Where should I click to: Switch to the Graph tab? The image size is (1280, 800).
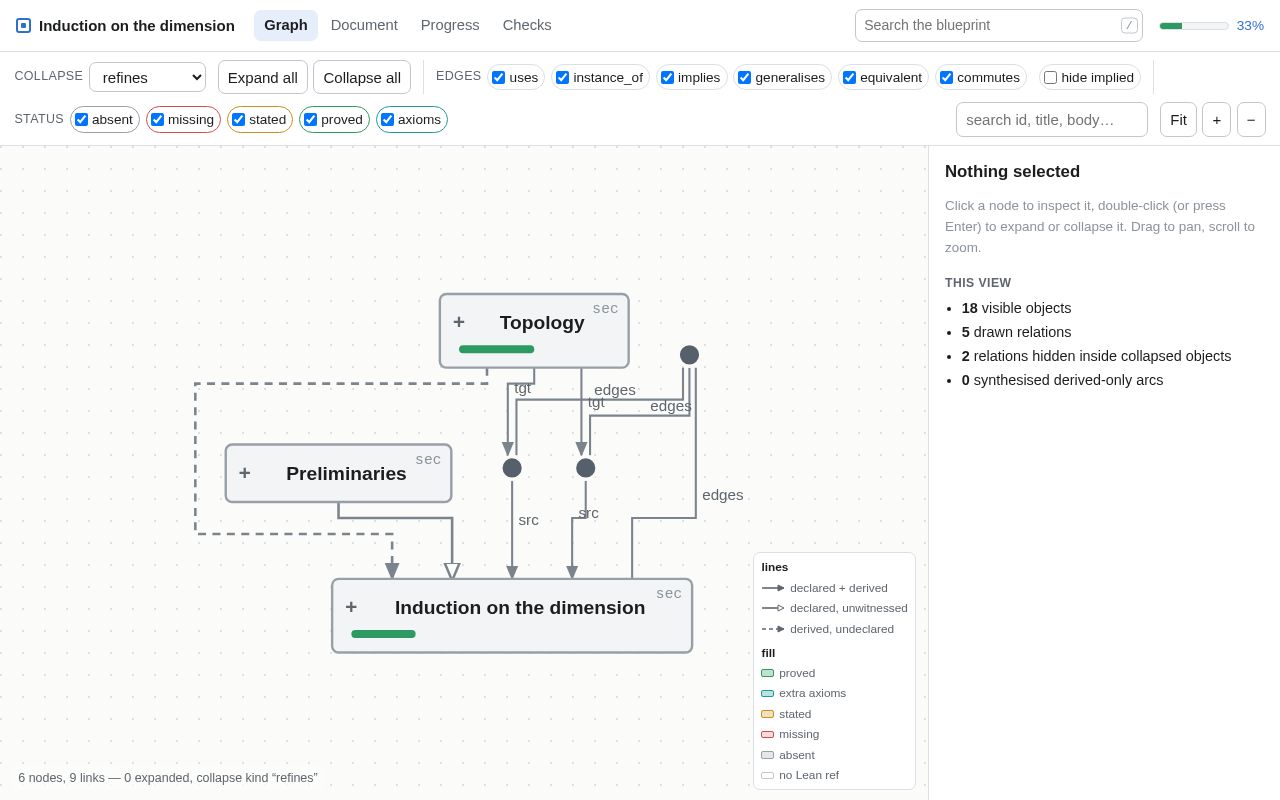coord(286,25)
